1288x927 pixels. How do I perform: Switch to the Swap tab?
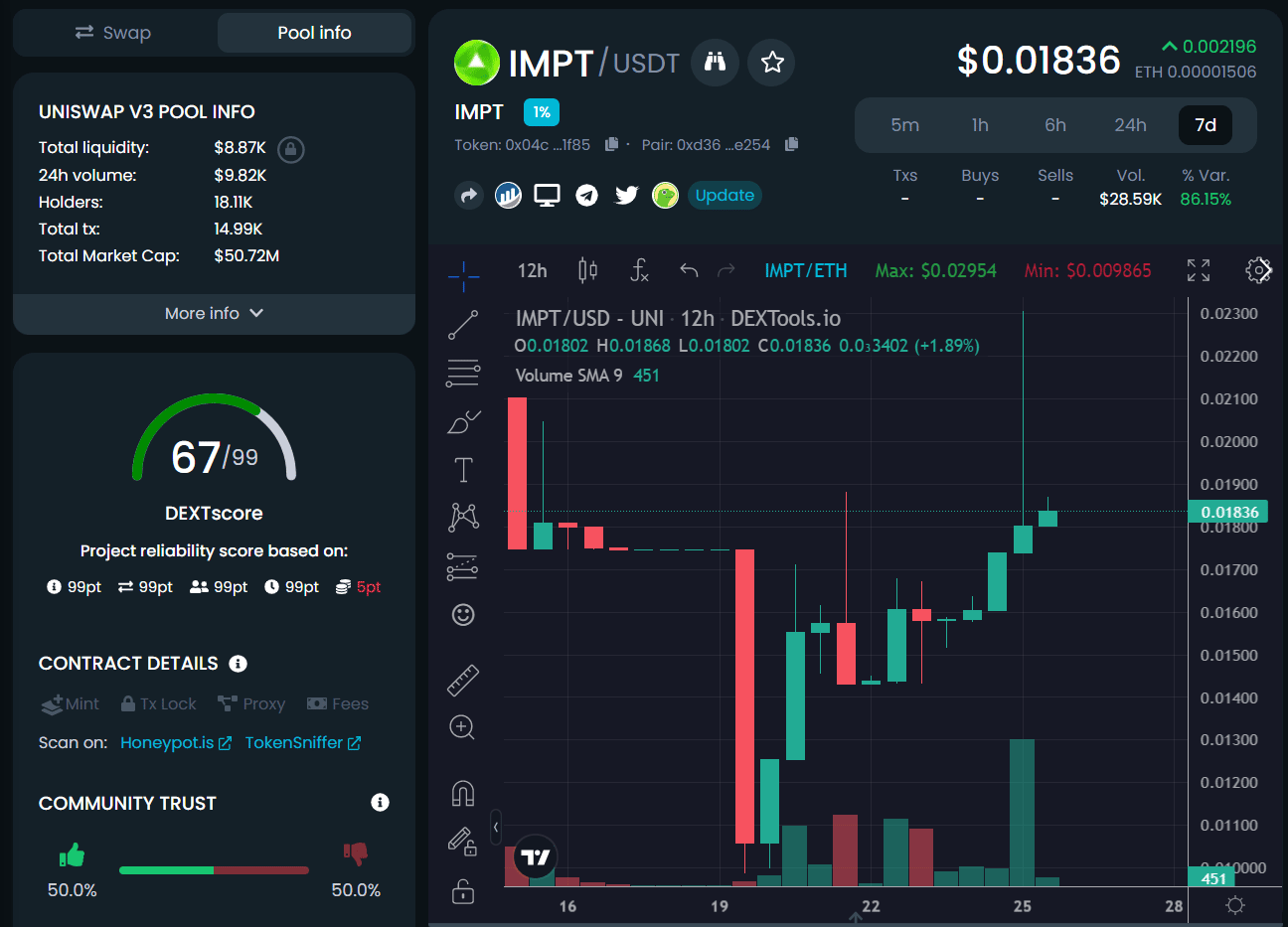(x=113, y=33)
